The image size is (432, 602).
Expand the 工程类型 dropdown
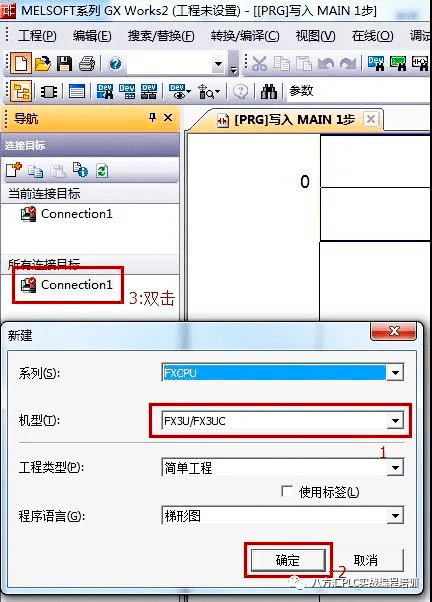(x=395, y=468)
